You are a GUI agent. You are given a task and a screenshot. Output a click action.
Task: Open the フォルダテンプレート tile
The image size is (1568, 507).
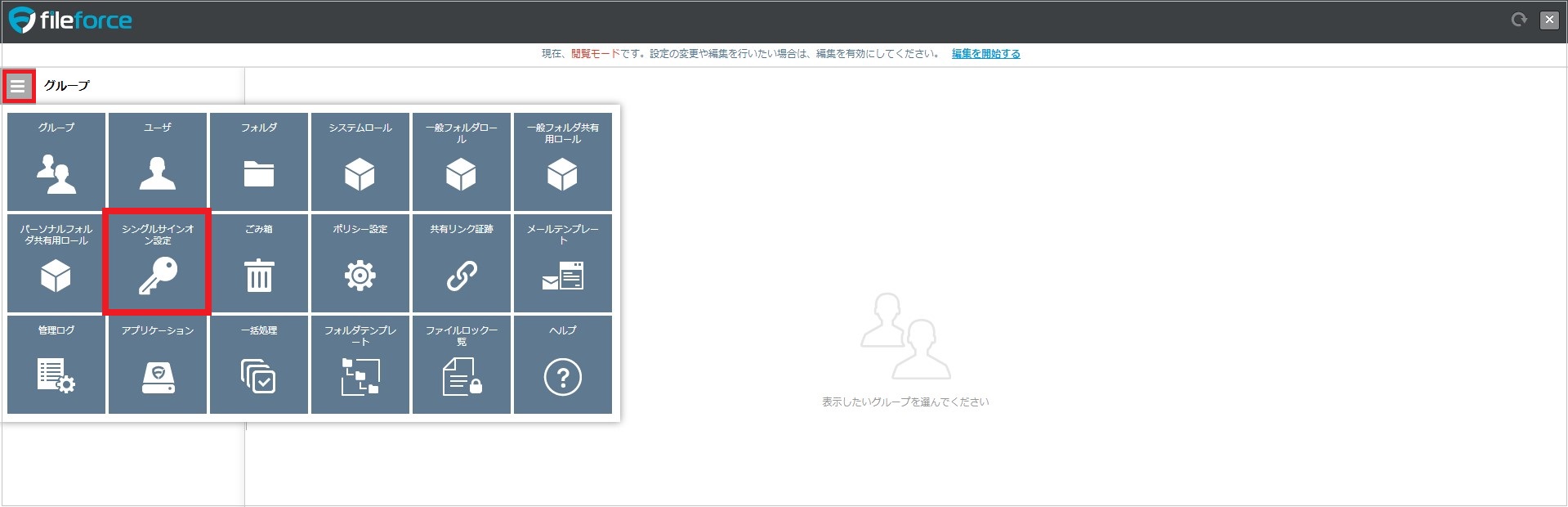click(x=360, y=365)
